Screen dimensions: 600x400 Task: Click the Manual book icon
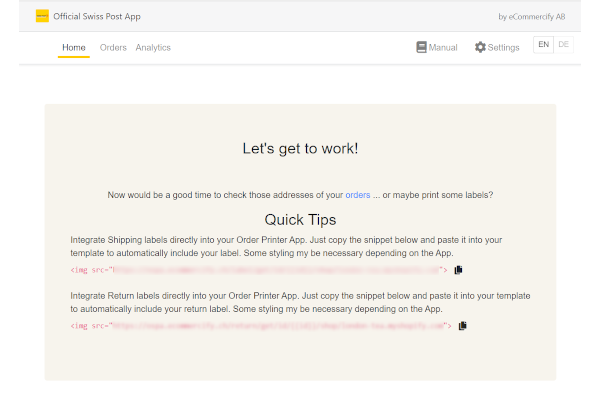[422, 47]
